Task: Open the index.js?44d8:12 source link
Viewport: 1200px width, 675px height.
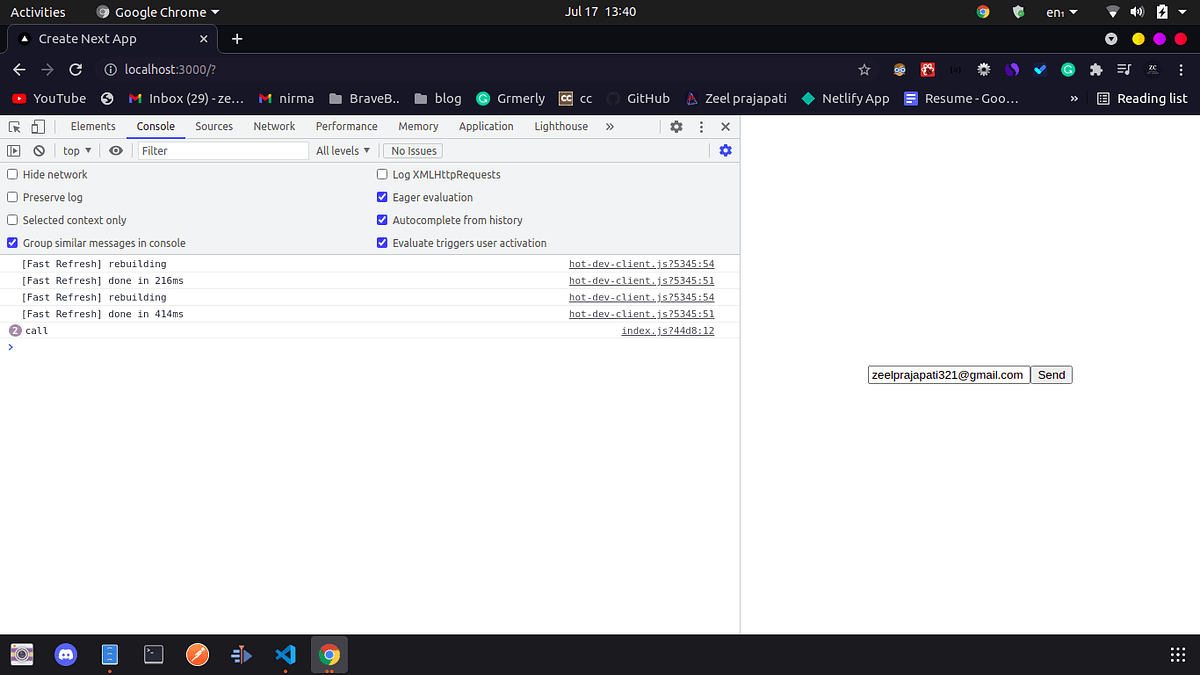Action: pos(668,331)
